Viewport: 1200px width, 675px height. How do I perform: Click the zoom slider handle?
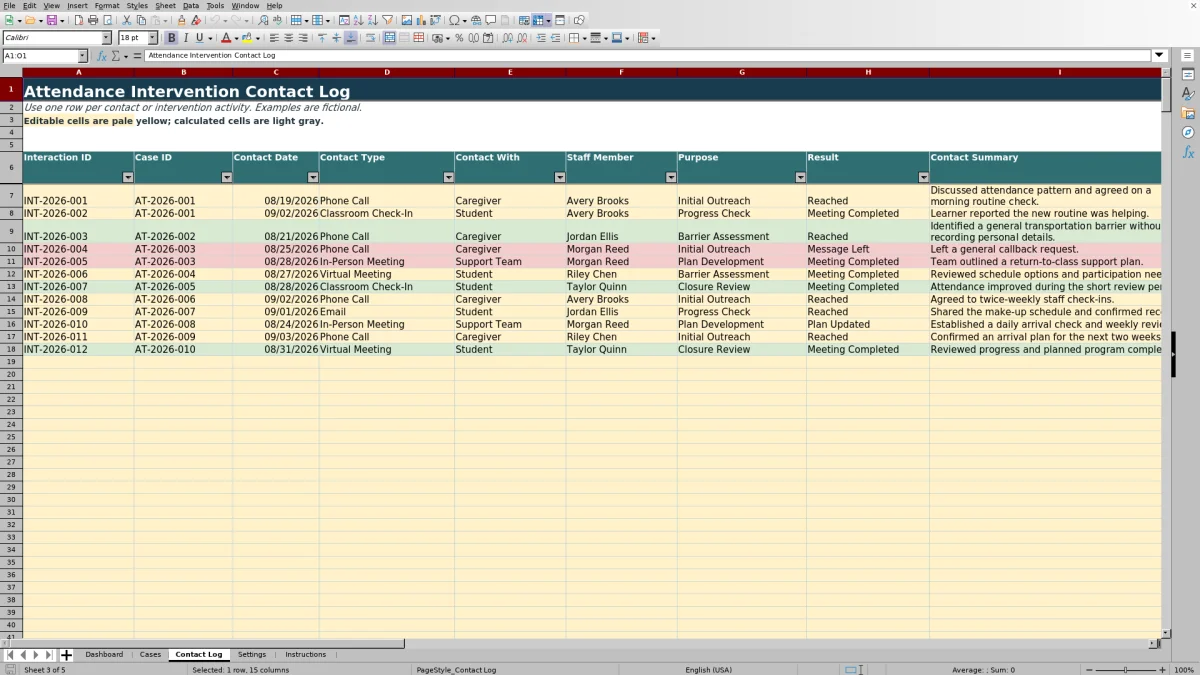pos(1125,670)
